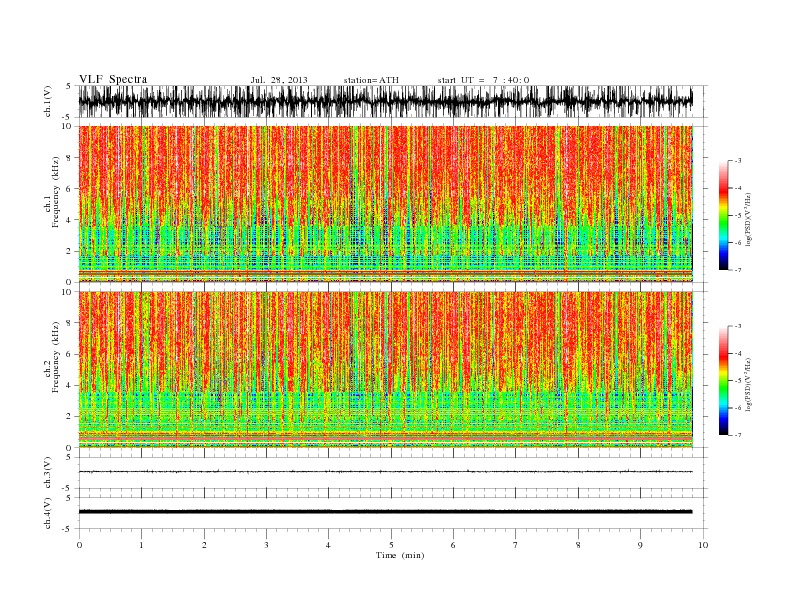This screenshot has width=792, height=612.
Task: Click the 'station=ATH' label
Action: click(x=371, y=80)
